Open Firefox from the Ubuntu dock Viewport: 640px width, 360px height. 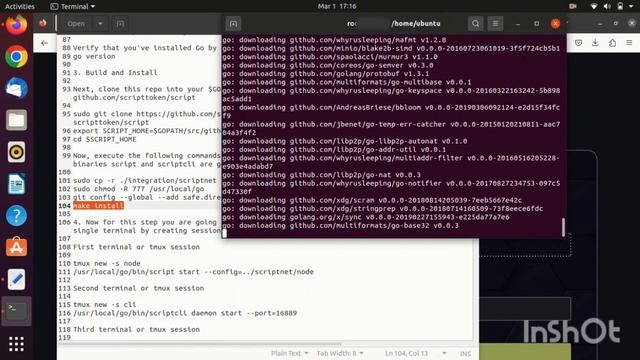click(16, 25)
